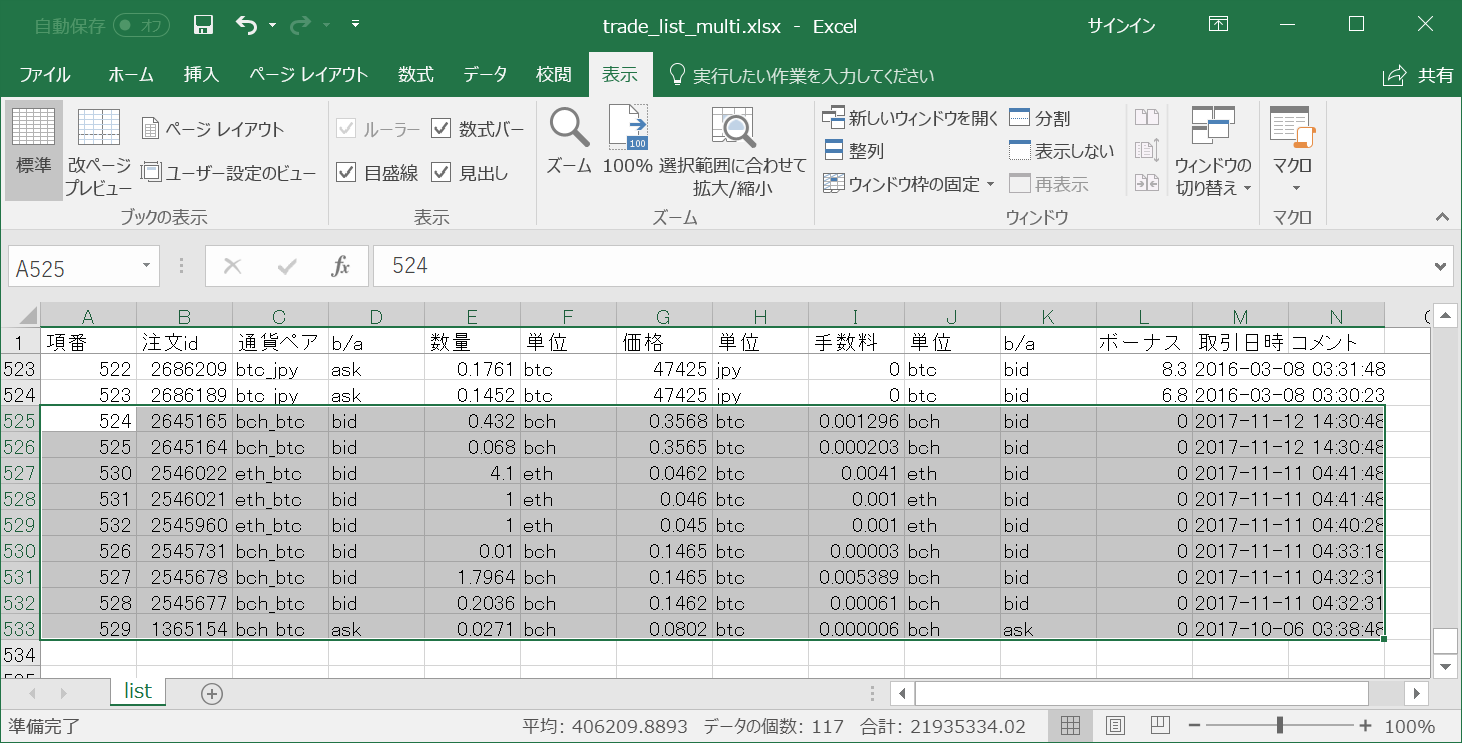Open Page Break Preview (改ページプレビュー)
Screen dimensions: 1462x743
click(98, 148)
